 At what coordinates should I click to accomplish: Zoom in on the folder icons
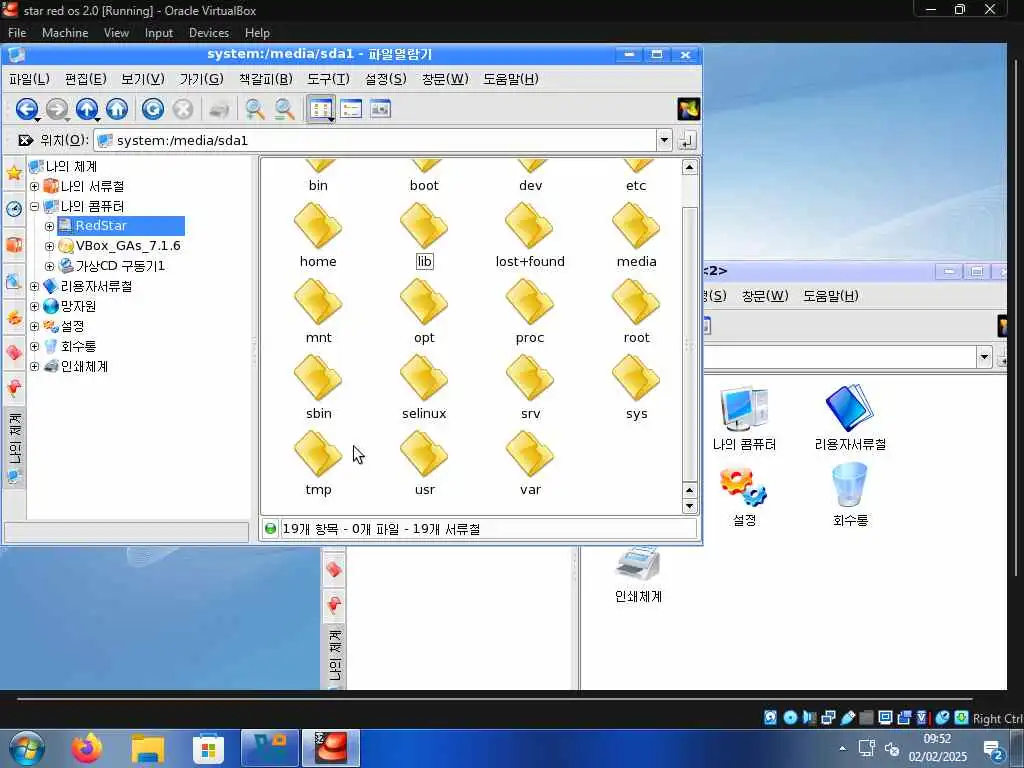255,109
